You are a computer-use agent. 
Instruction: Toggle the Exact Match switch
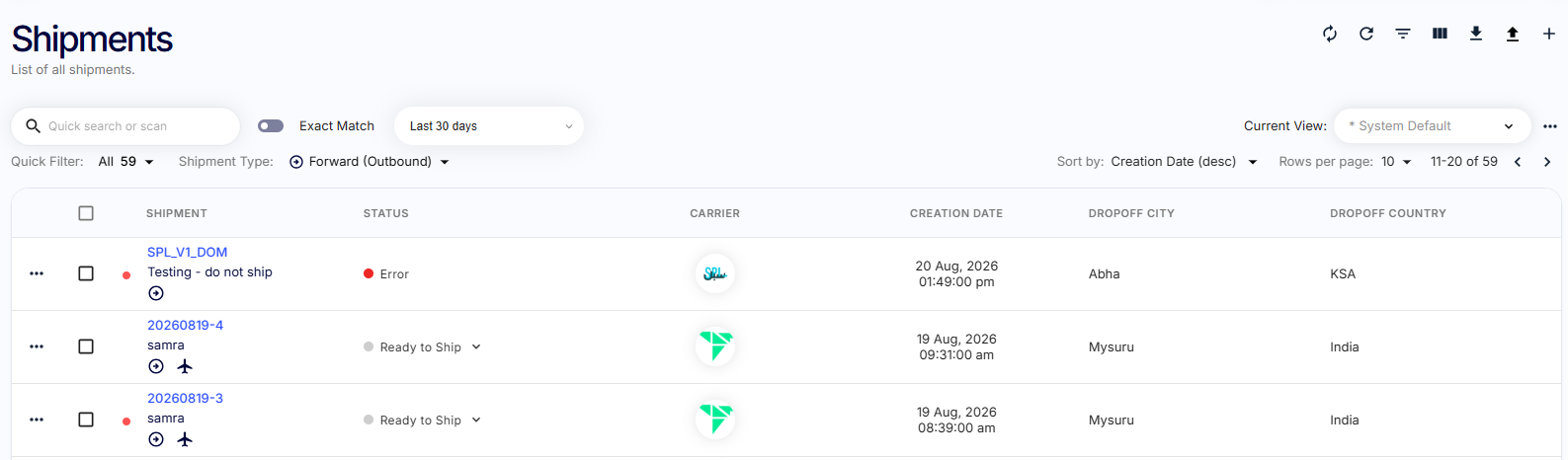(x=271, y=126)
